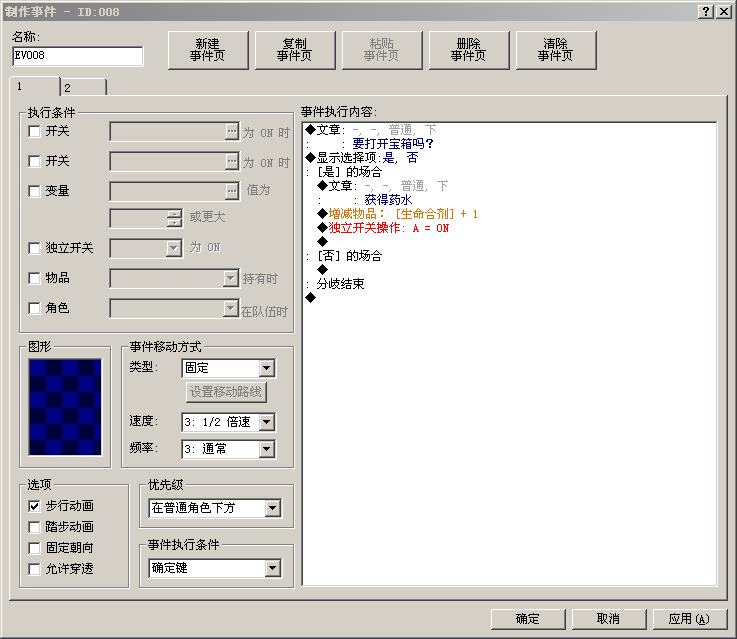This screenshot has width=737, height=639.
Task: Enable the first 开关 condition checkbox
Action: pyautogui.click(x=34, y=132)
